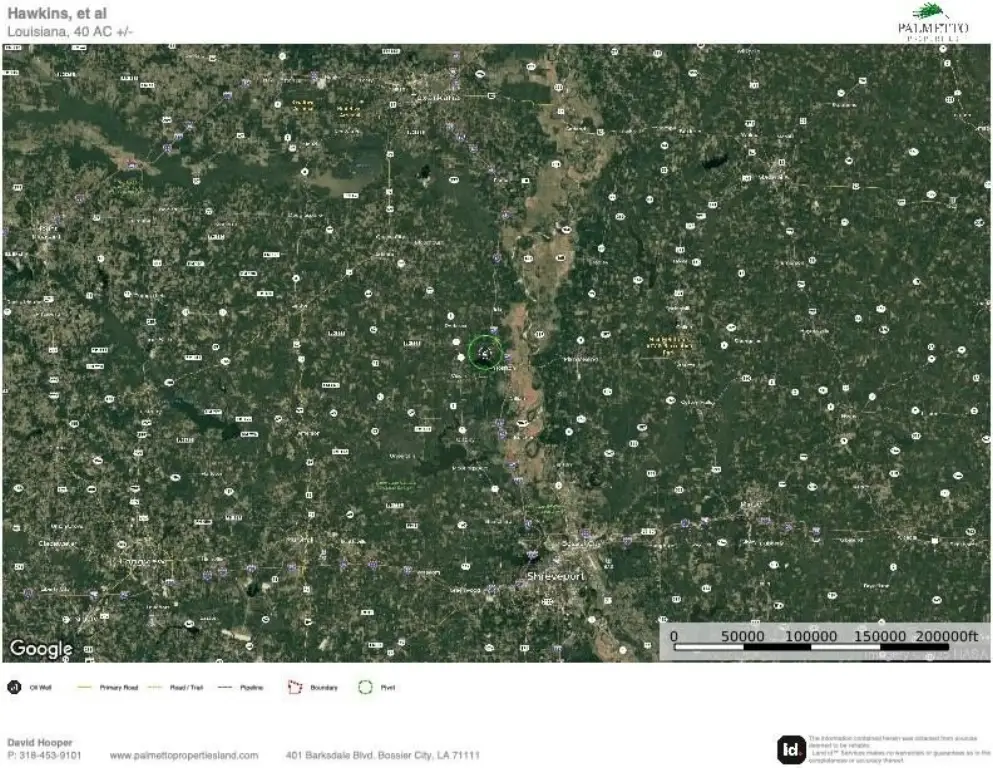Viewport: 993px width, 768px height.
Task: Click the Pipeline legend line
Action: click(x=225, y=687)
